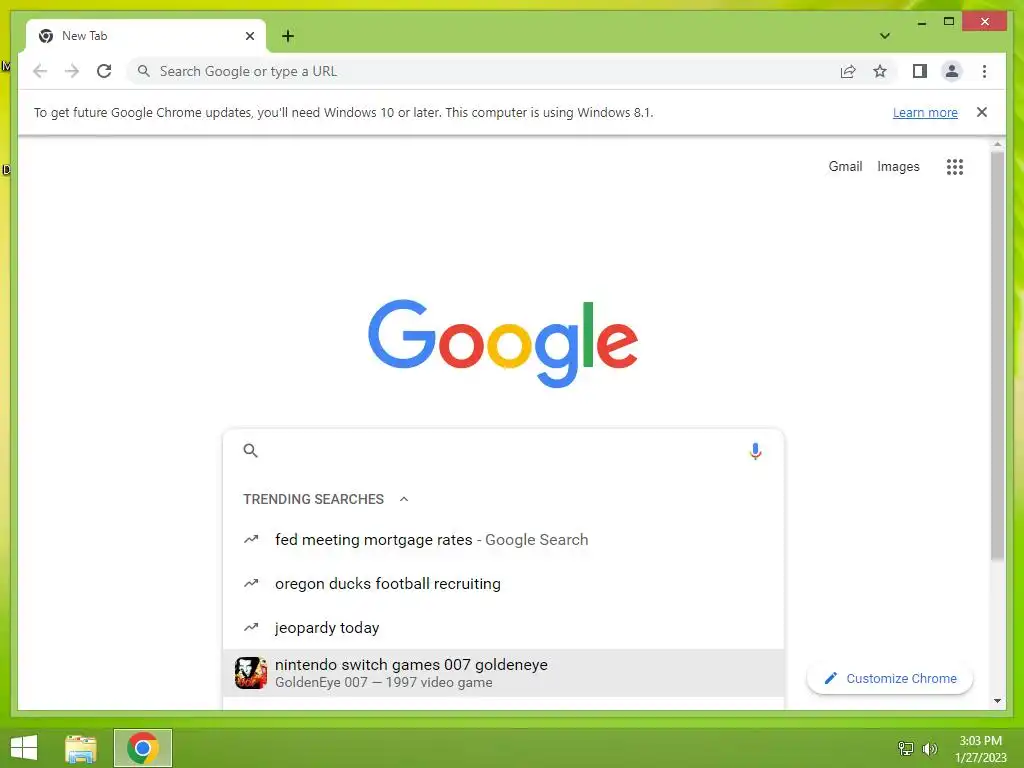This screenshot has width=1024, height=768.
Task: Focus the Google search input box
Action: 503,451
